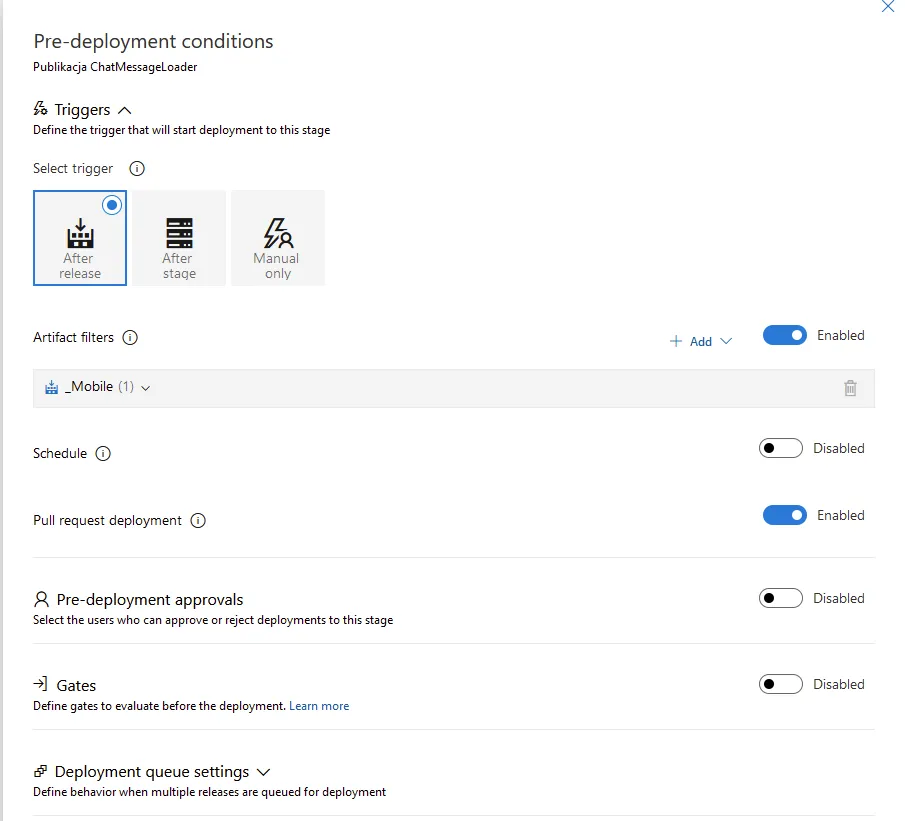Show info about Artifact filters

click(130, 338)
